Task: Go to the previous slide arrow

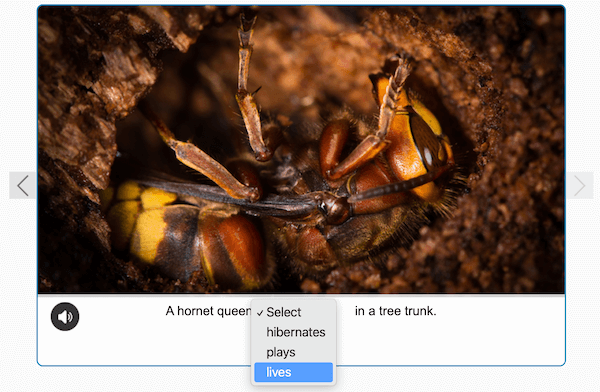Action: (23, 186)
